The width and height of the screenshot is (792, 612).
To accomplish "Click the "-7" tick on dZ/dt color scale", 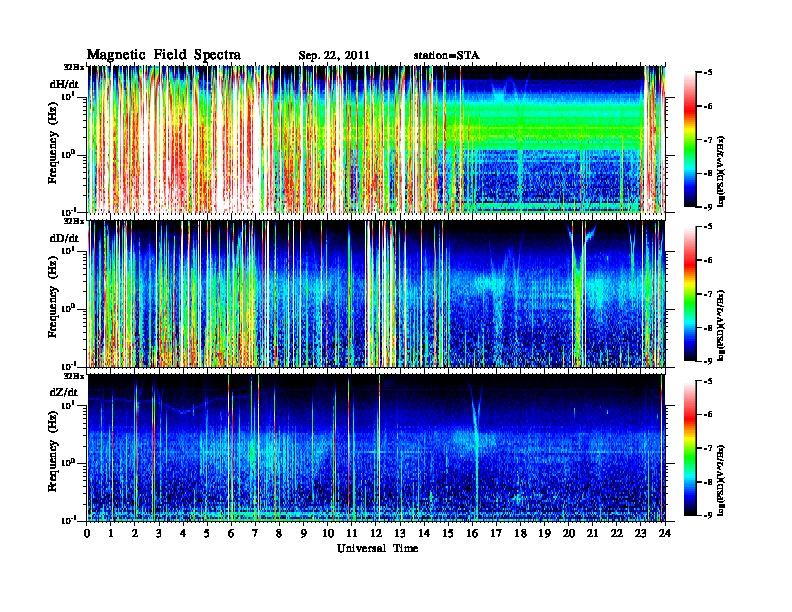I will coord(708,448).
